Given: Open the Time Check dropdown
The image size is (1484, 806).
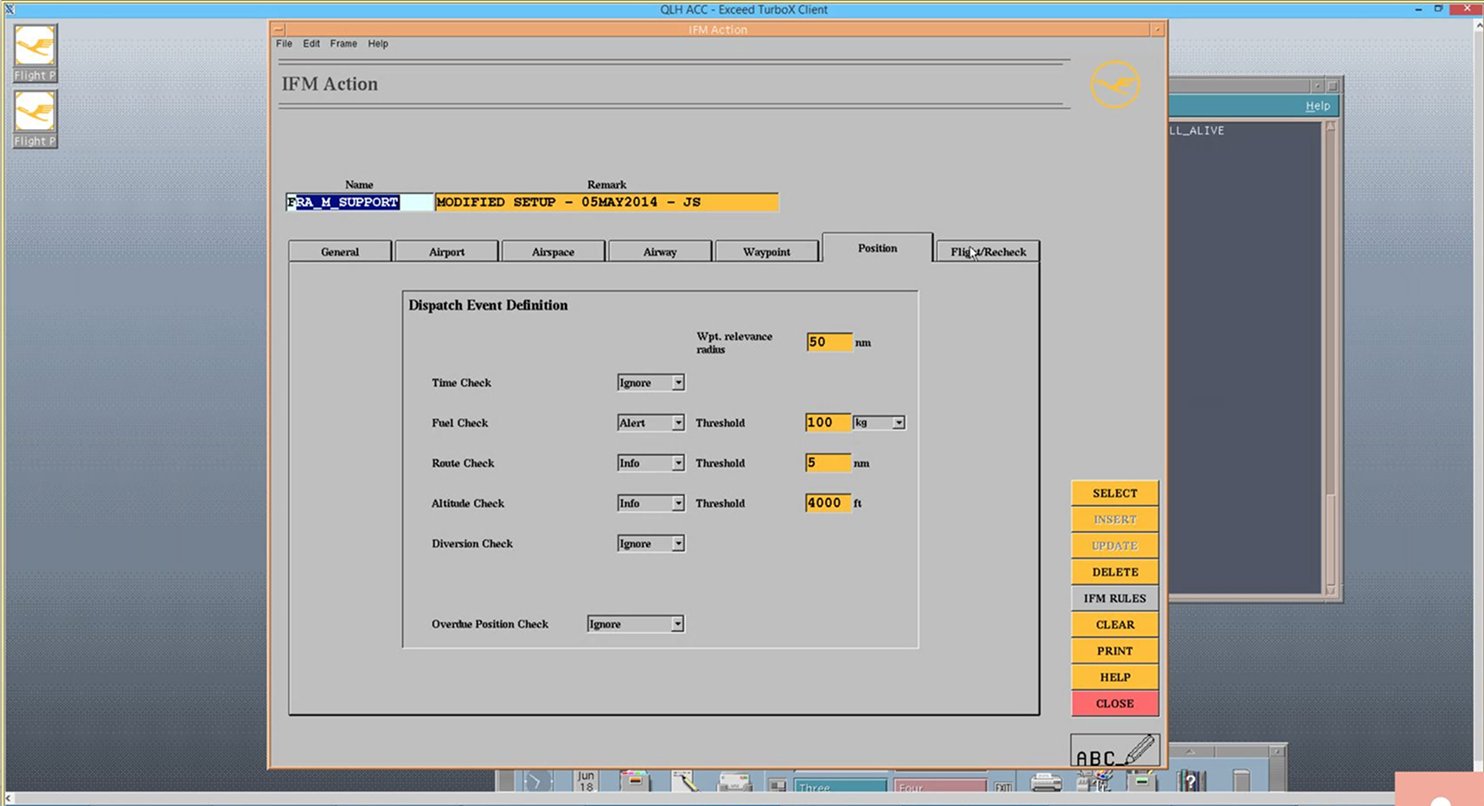Looking at the screenshot, I should tap(650, 383).
